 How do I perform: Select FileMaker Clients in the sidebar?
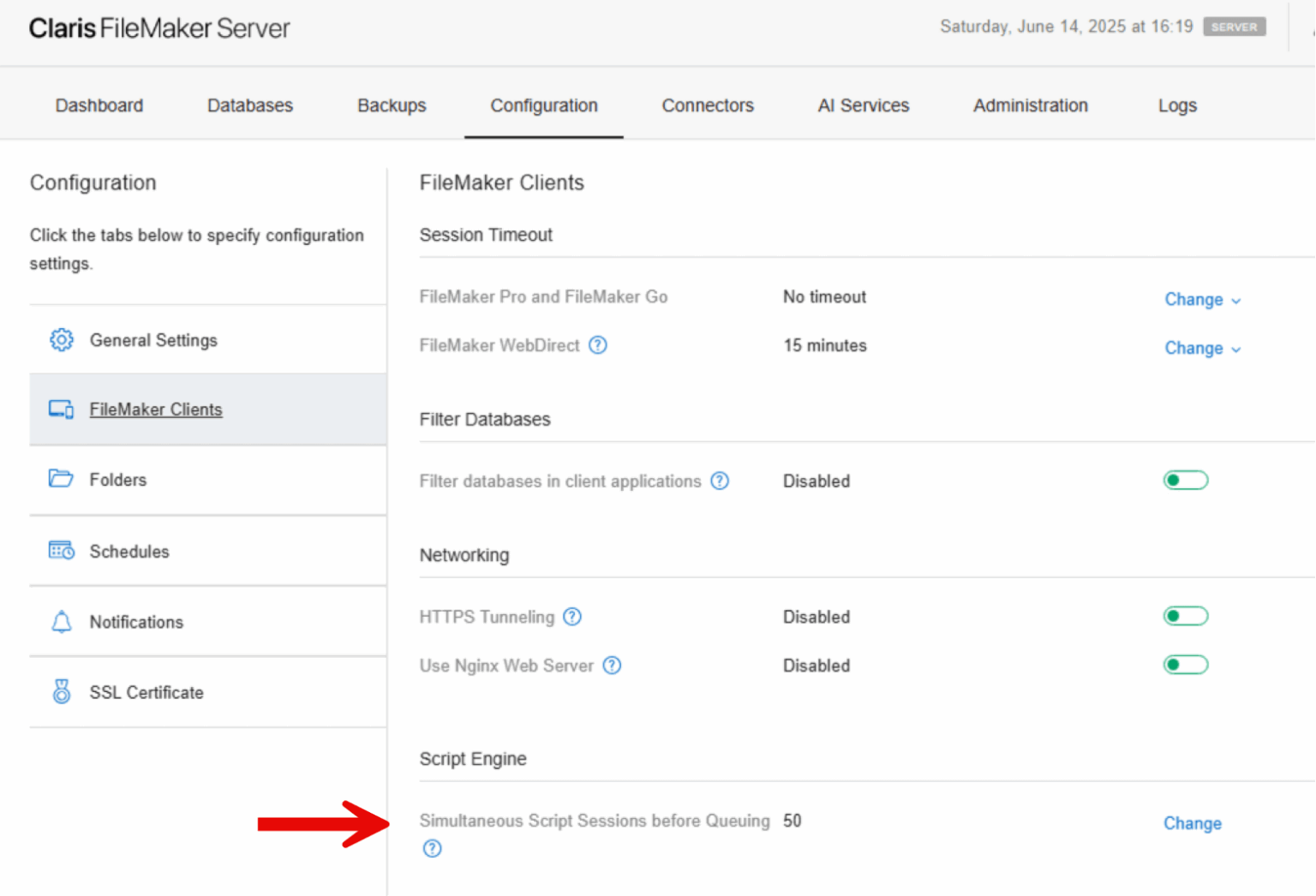[155, 409]
